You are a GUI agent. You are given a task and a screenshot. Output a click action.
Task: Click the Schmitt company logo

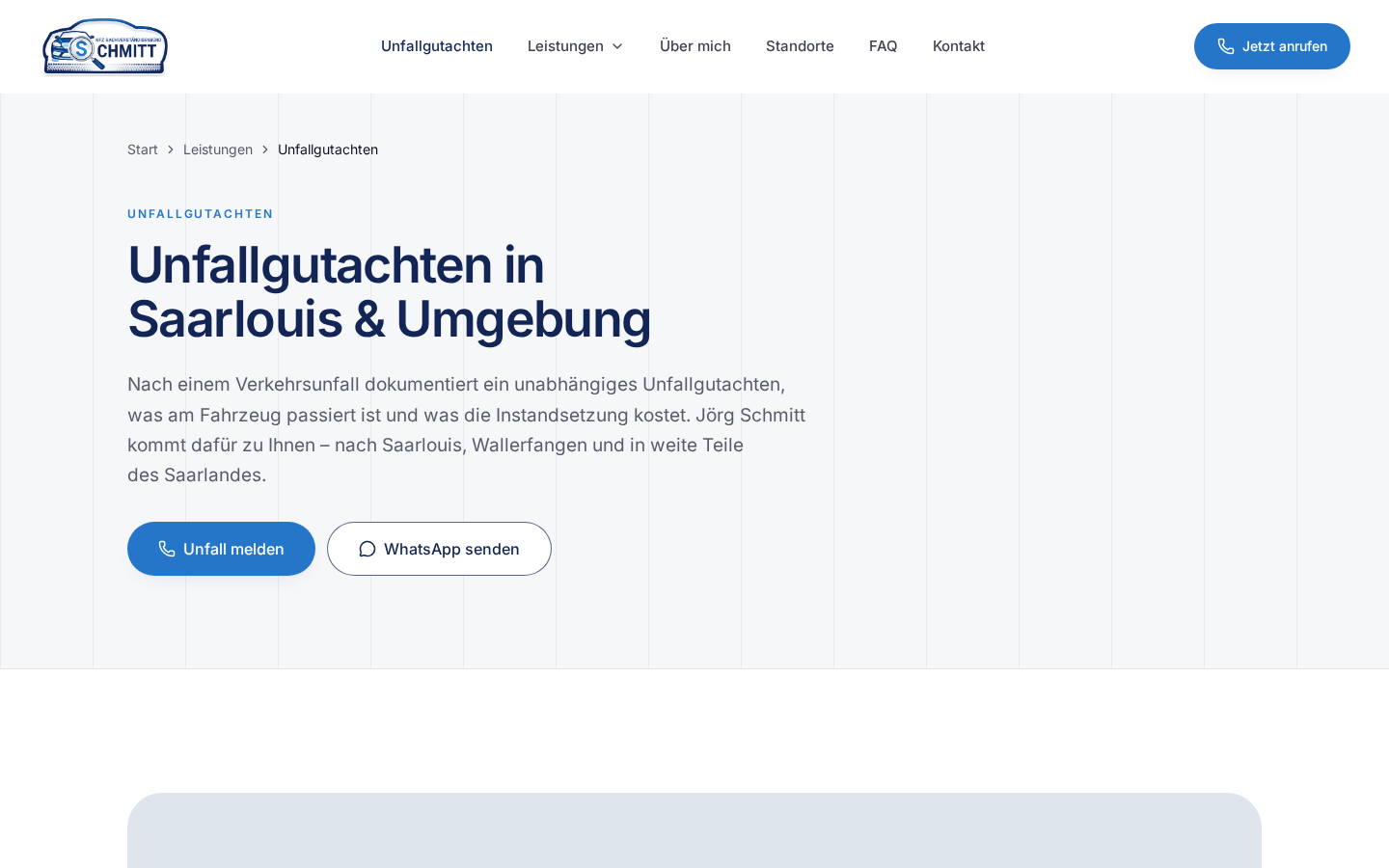pyautogui.click(x=105, y=46)
